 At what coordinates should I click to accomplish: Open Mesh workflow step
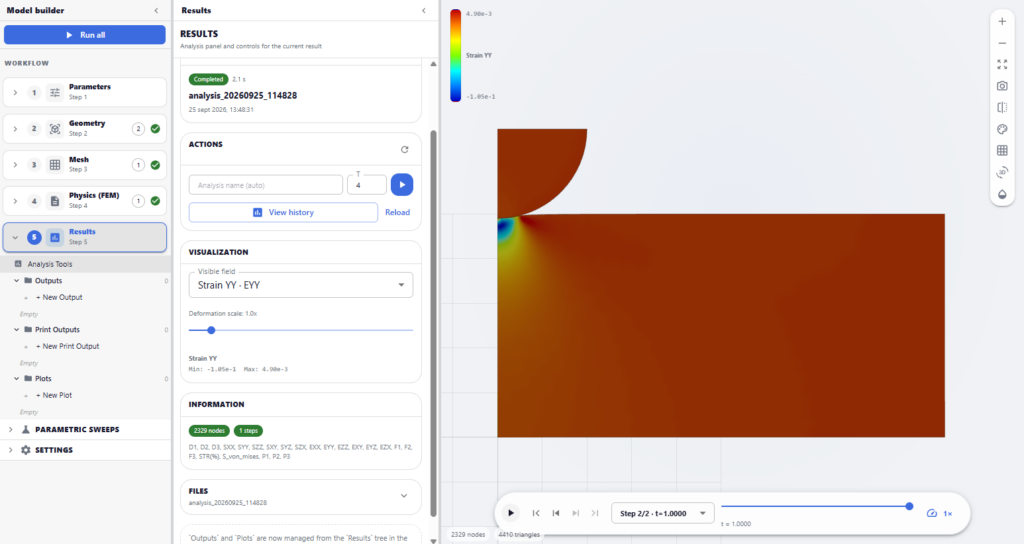tap(85, 165)
